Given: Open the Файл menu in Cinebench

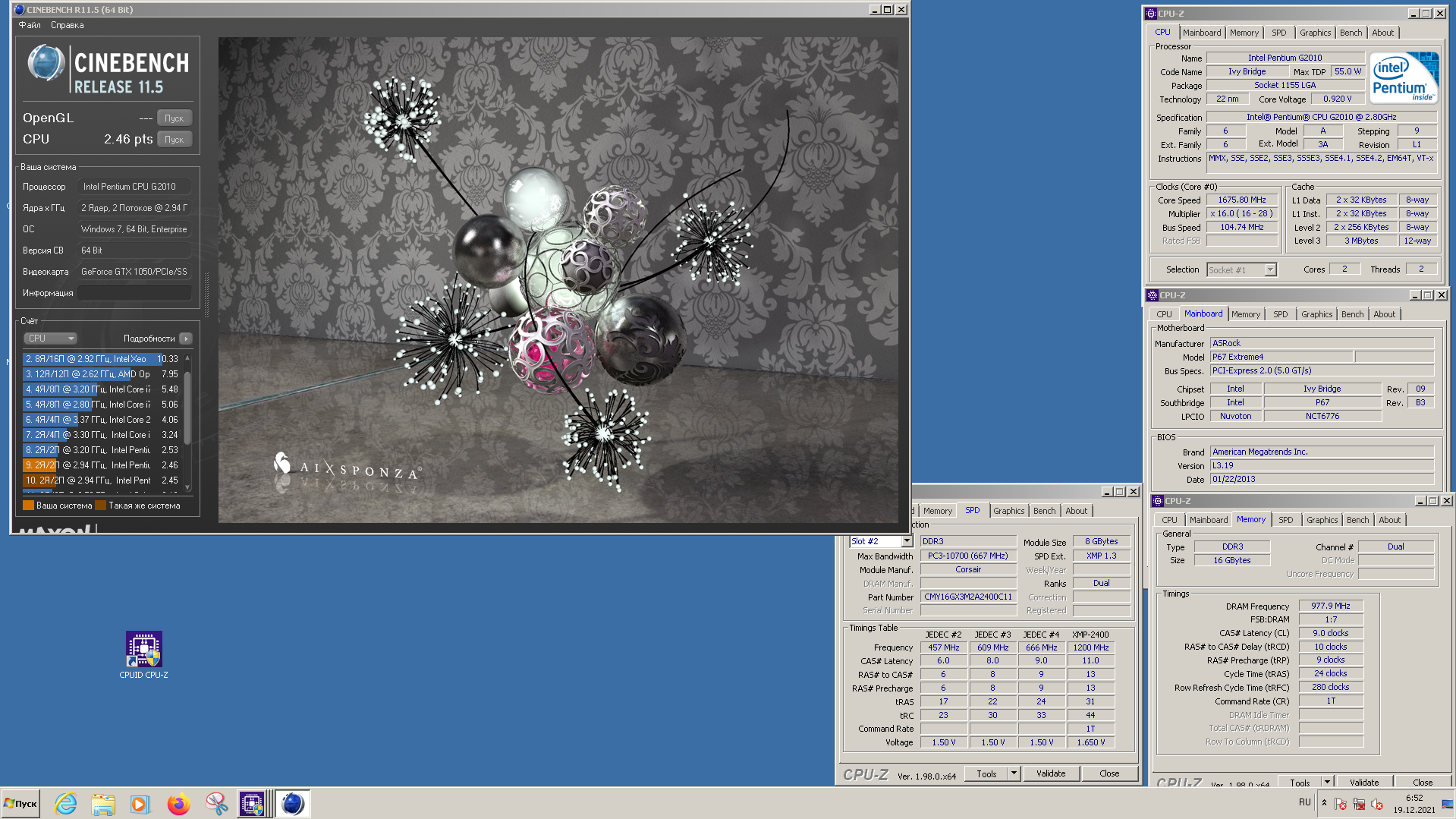Looking at the screenshot, I should click(30, 25).
